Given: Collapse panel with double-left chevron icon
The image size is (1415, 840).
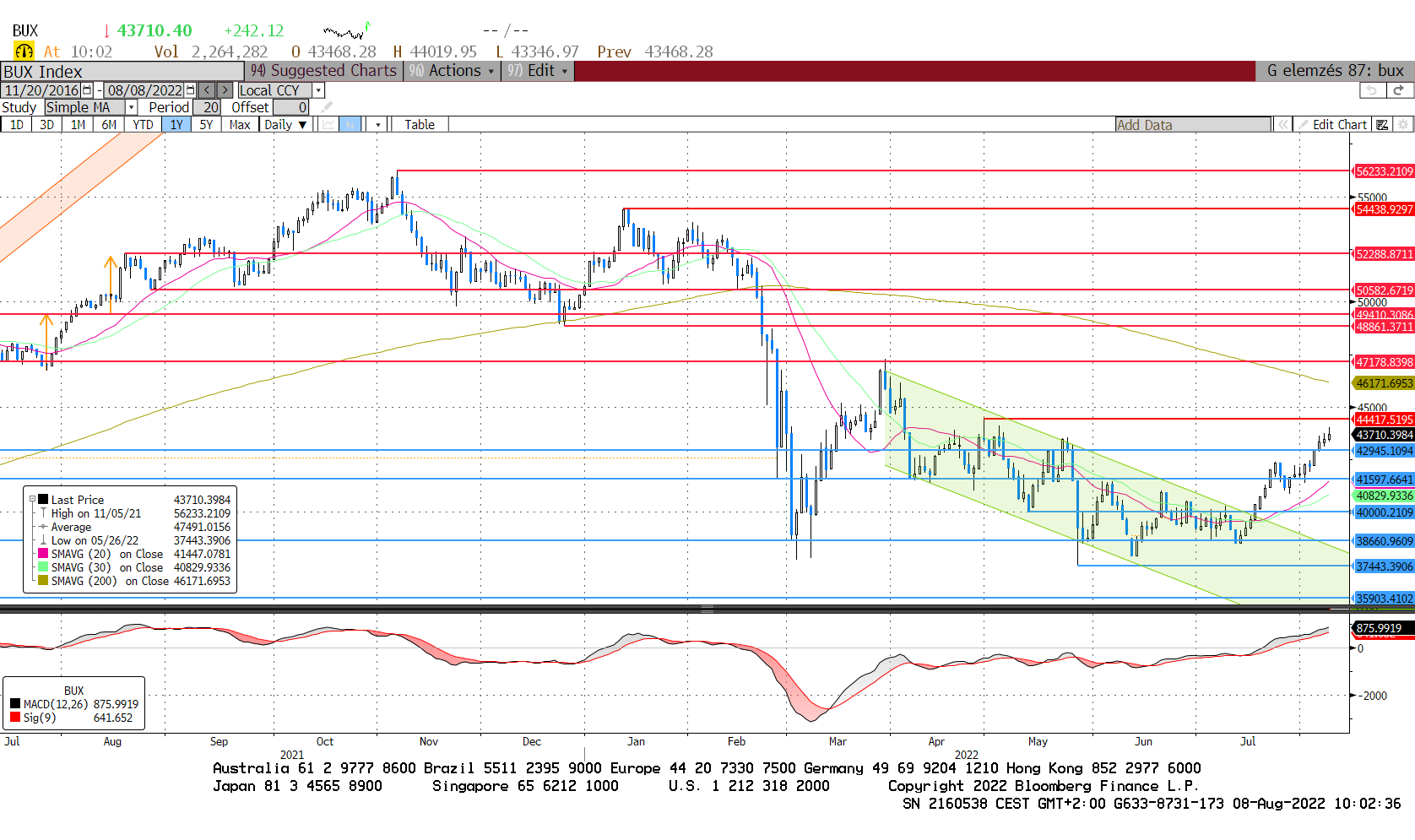Looking at the screenshot, I should tap(1282, 125).
